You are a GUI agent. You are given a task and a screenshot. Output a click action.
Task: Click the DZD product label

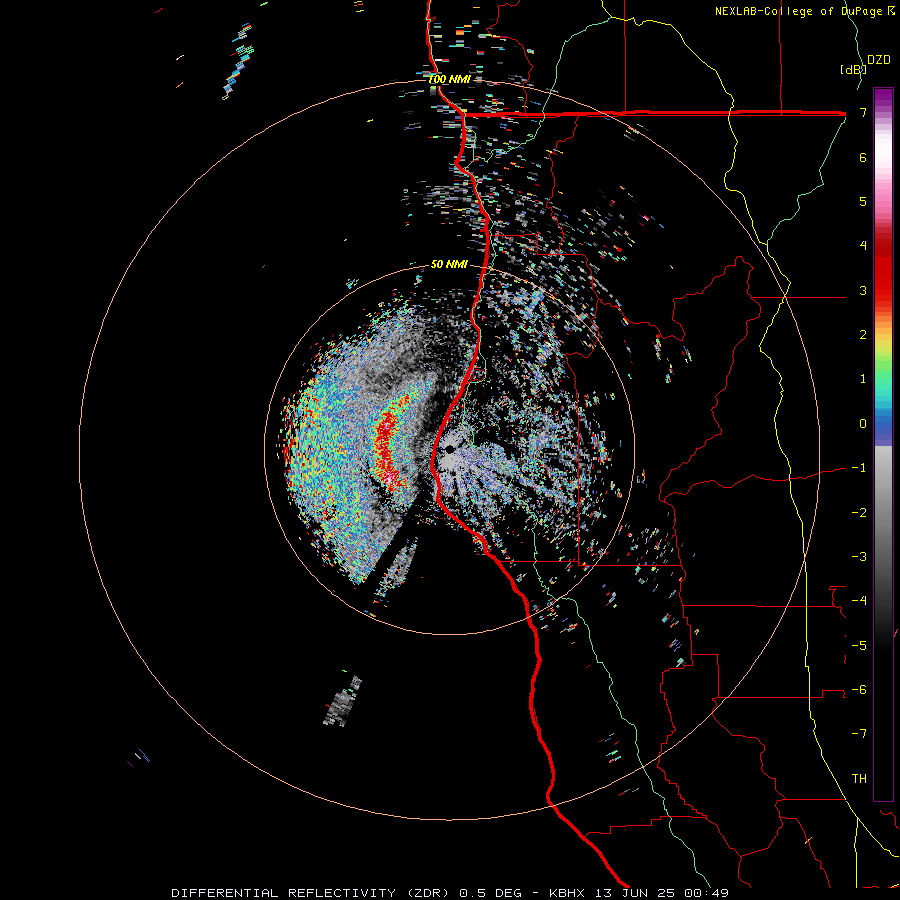pyautogui.click(x=879, y=60)
